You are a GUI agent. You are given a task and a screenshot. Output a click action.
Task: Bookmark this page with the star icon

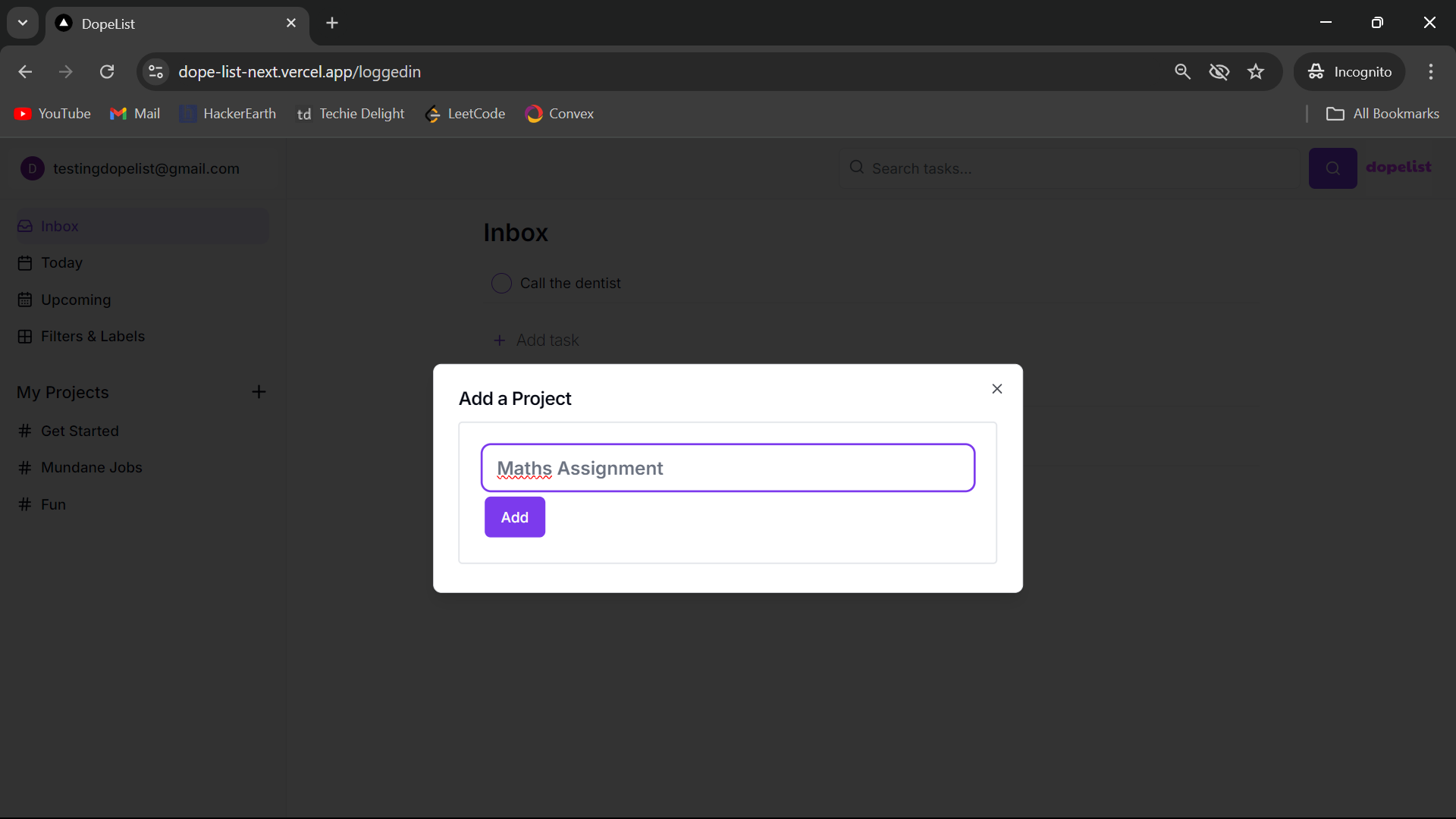(x=1256, y=72)
